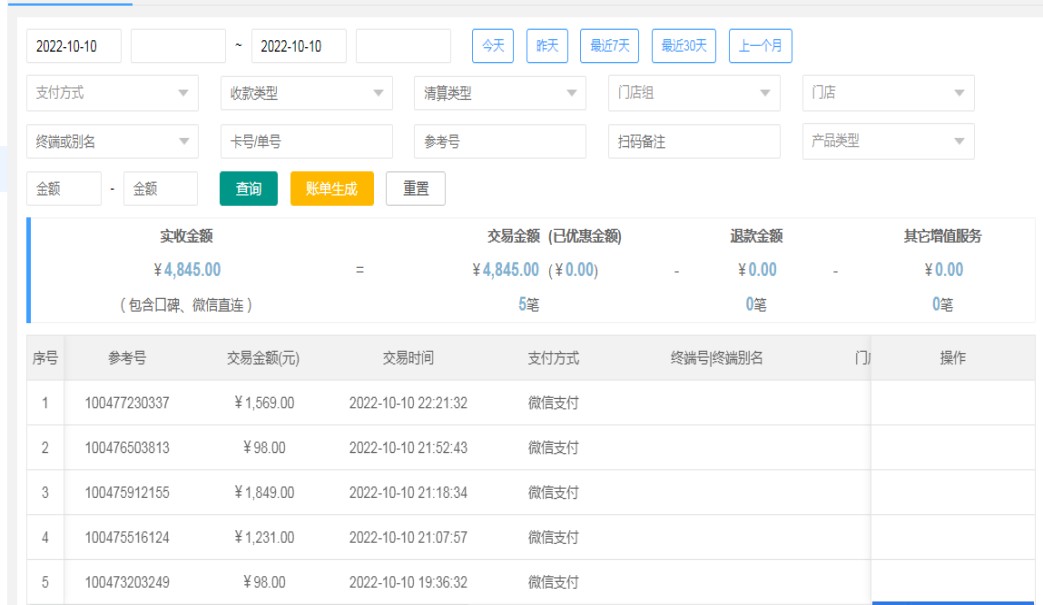Focus the 卡号/单号 input field

pos(306,142)
